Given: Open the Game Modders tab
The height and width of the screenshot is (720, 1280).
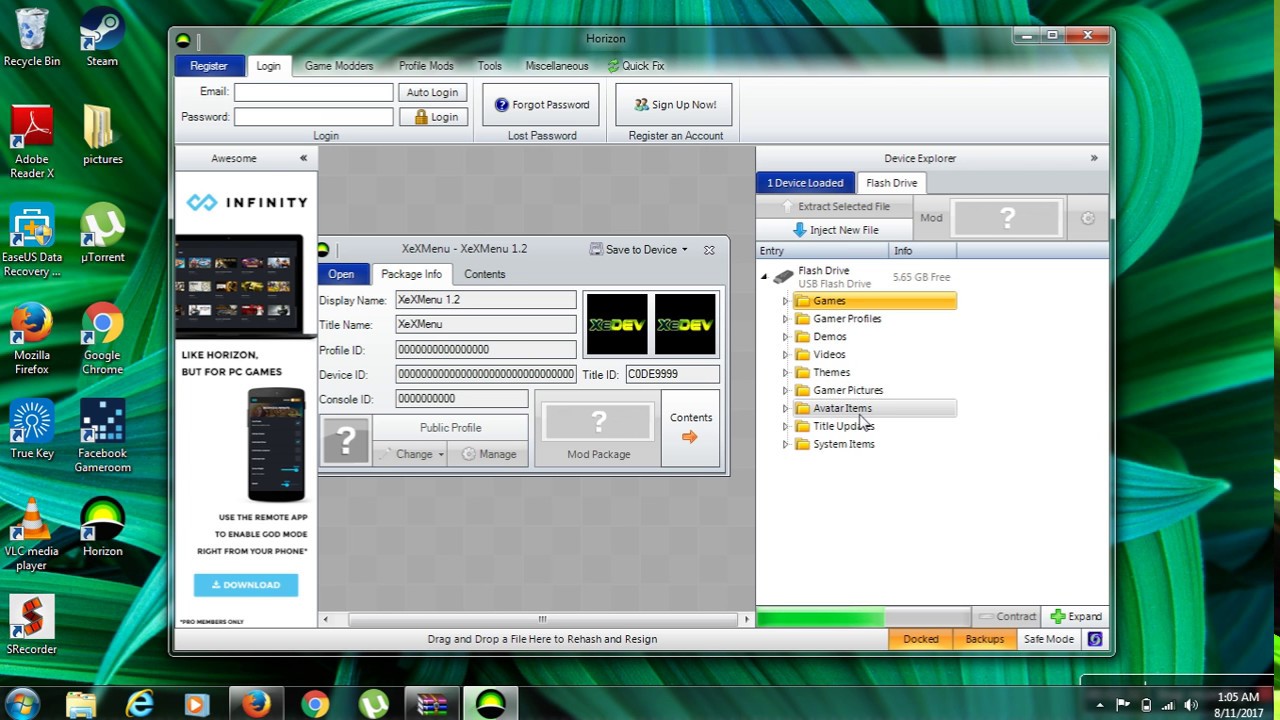Looking at the screenshot, I should [x=339, y=66].
